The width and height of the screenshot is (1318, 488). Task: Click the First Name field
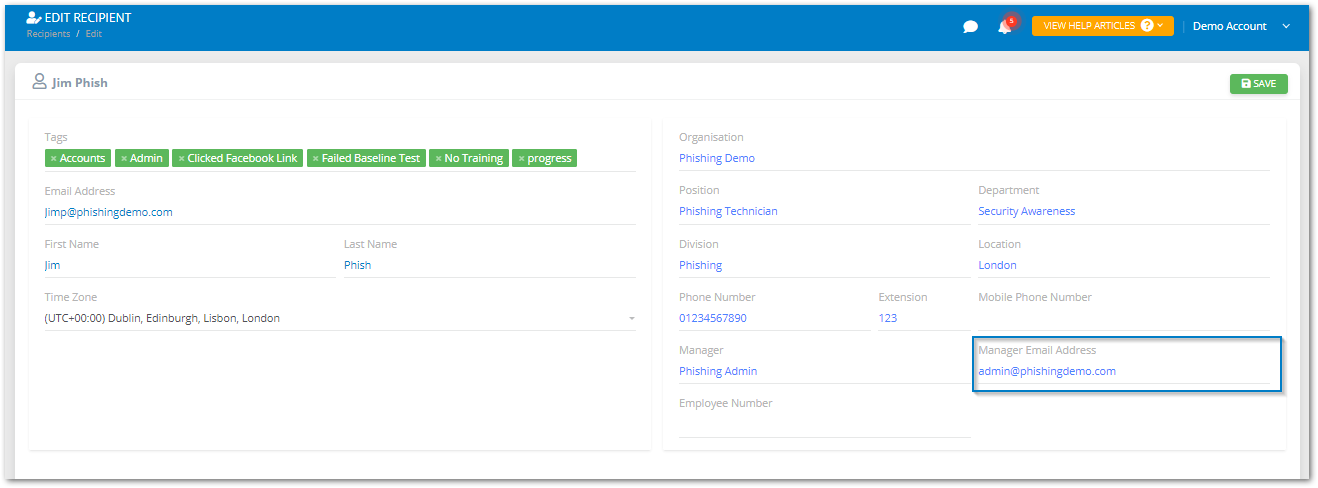(190, 265)
